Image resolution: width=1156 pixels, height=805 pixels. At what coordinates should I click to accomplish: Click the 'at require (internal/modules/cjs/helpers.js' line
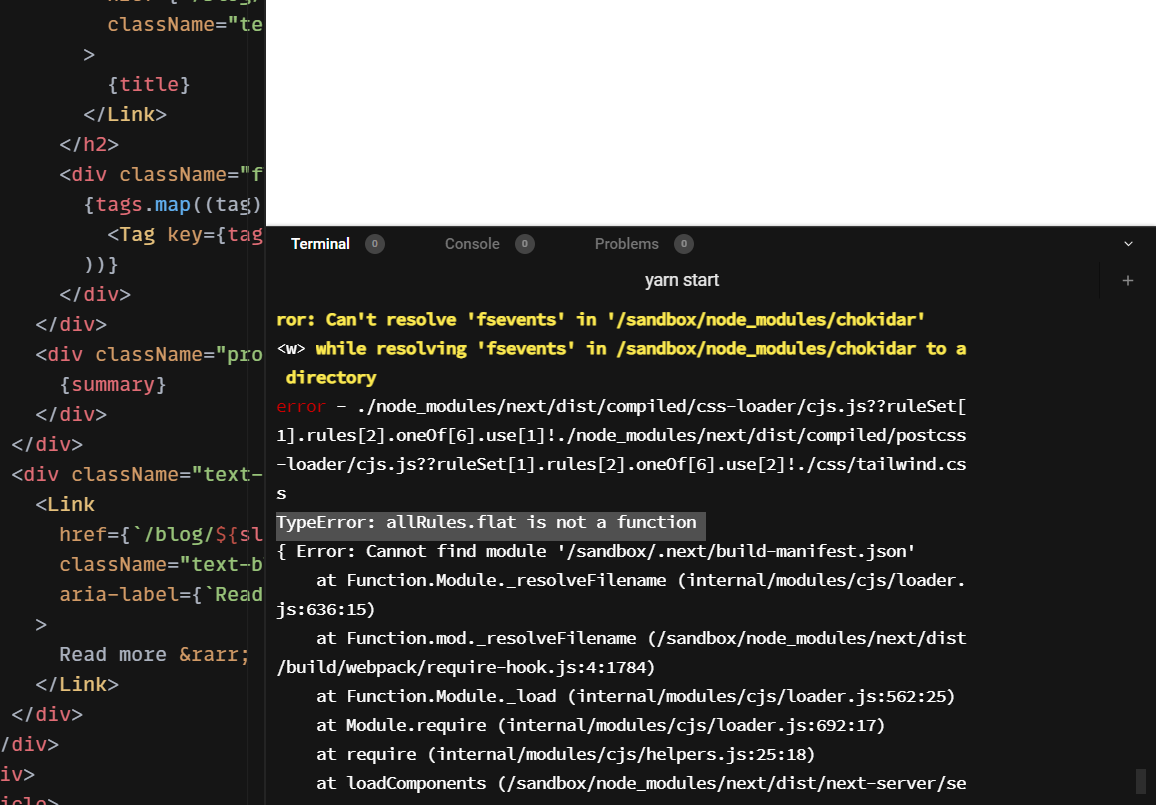point(565,755)
